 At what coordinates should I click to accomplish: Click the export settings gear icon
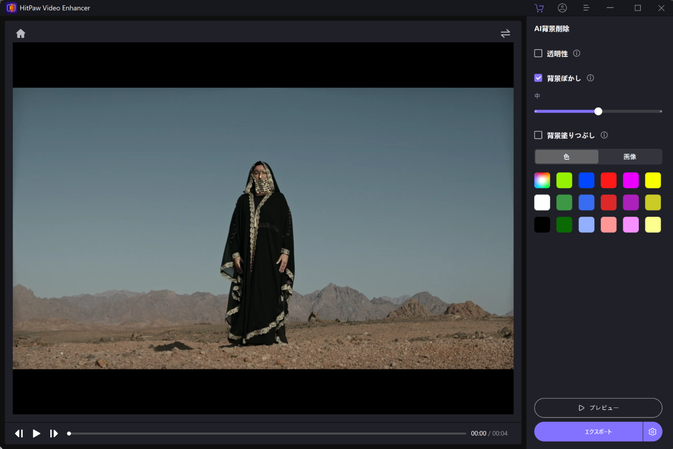tap(652, 432)
